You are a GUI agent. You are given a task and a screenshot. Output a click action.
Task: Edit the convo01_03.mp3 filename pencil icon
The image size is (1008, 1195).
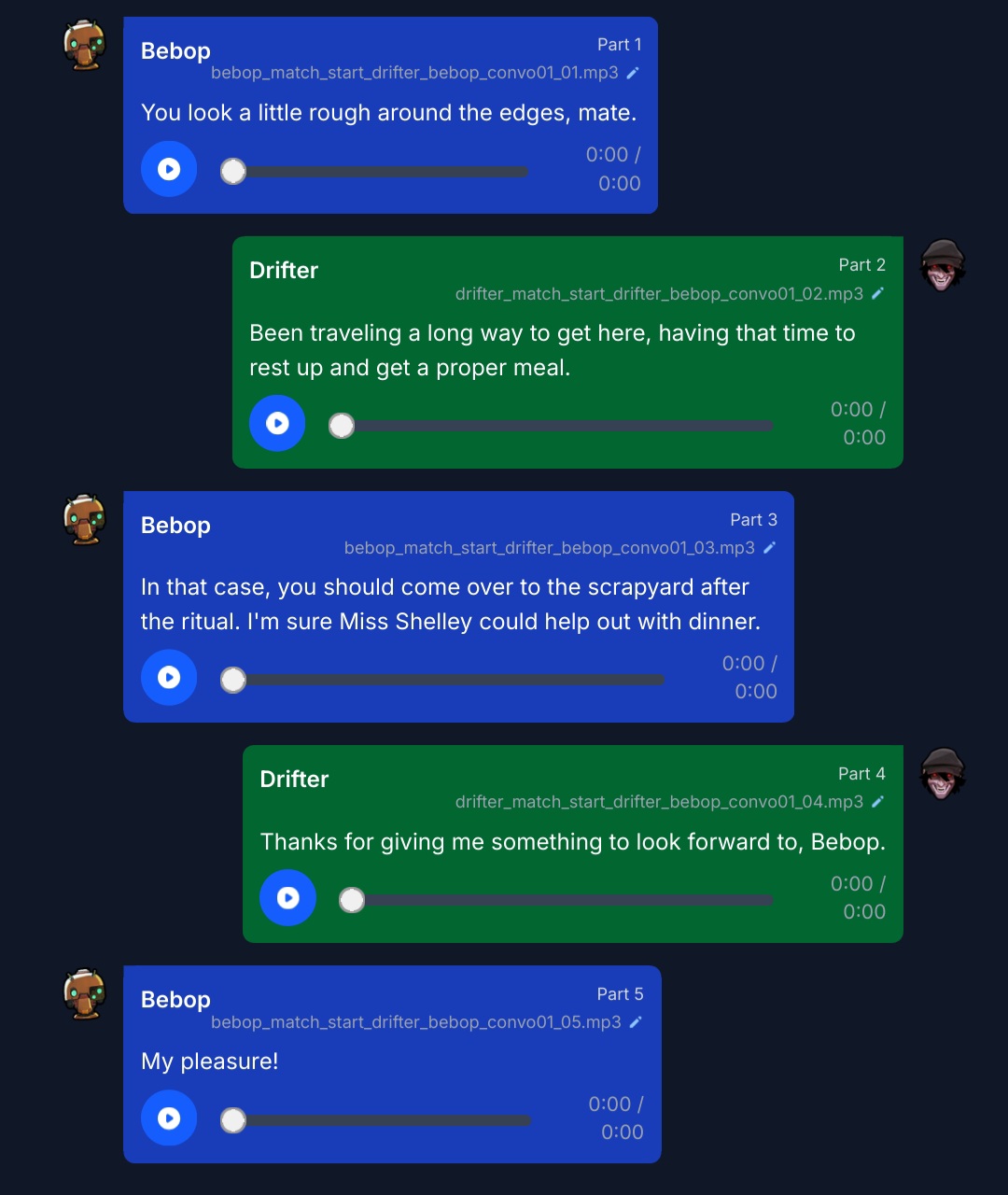click(769, 548)
